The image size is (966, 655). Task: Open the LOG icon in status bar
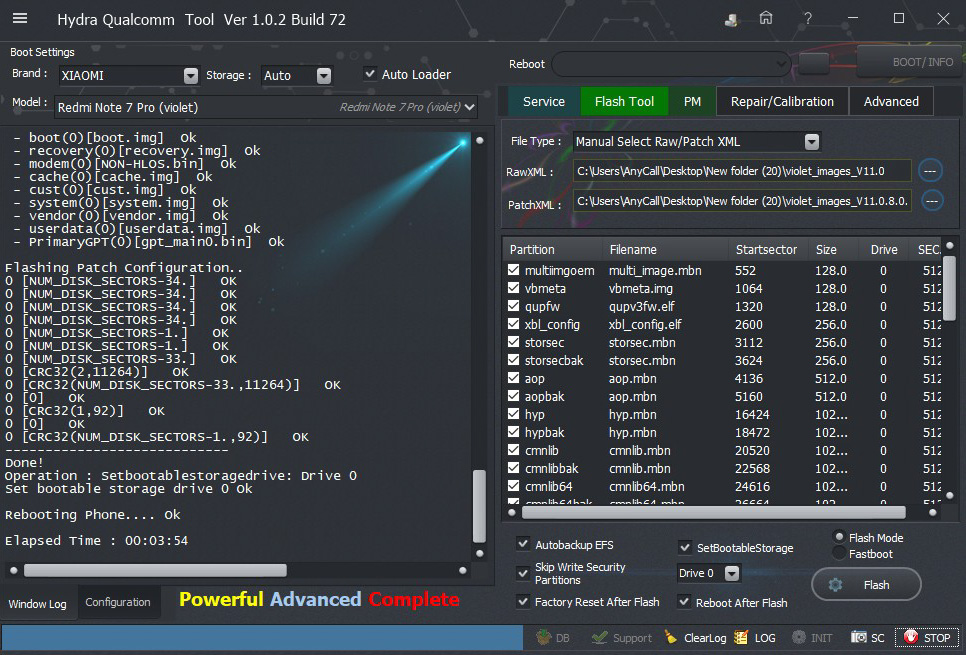tap(741, 637)
